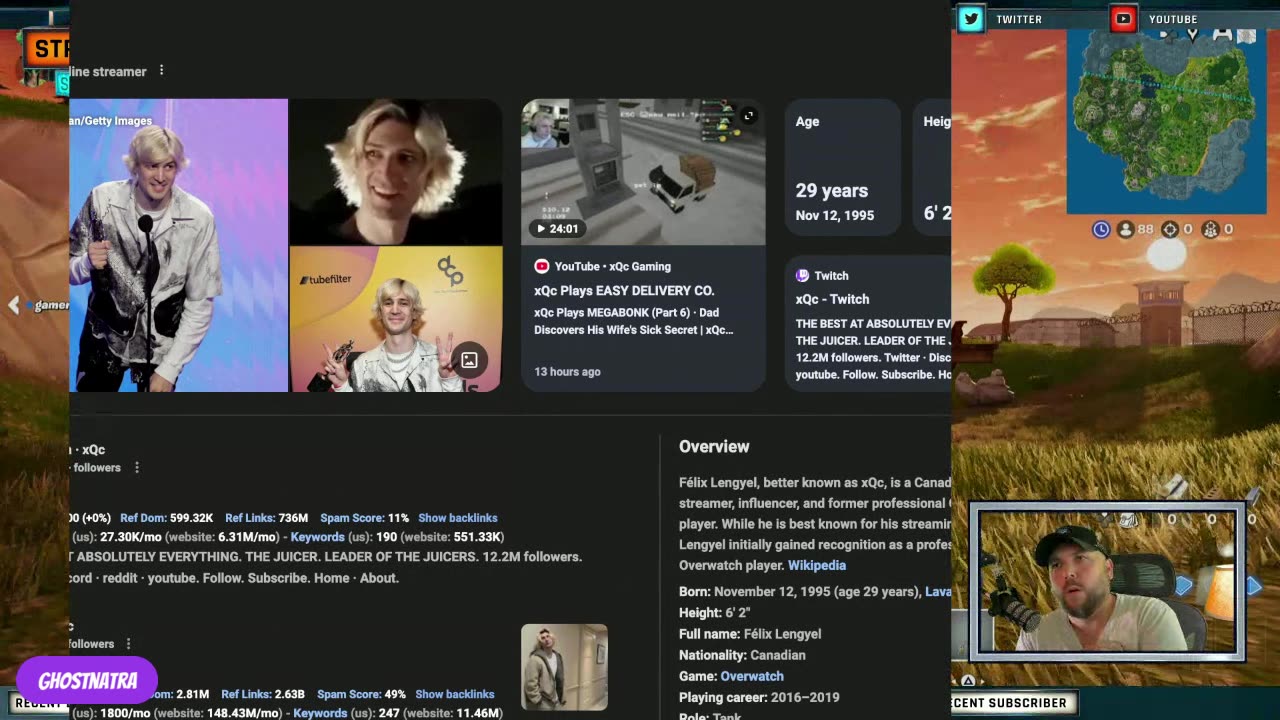
Task: Click the 24:01 play duration badge
Action: (x=558, y=229)
